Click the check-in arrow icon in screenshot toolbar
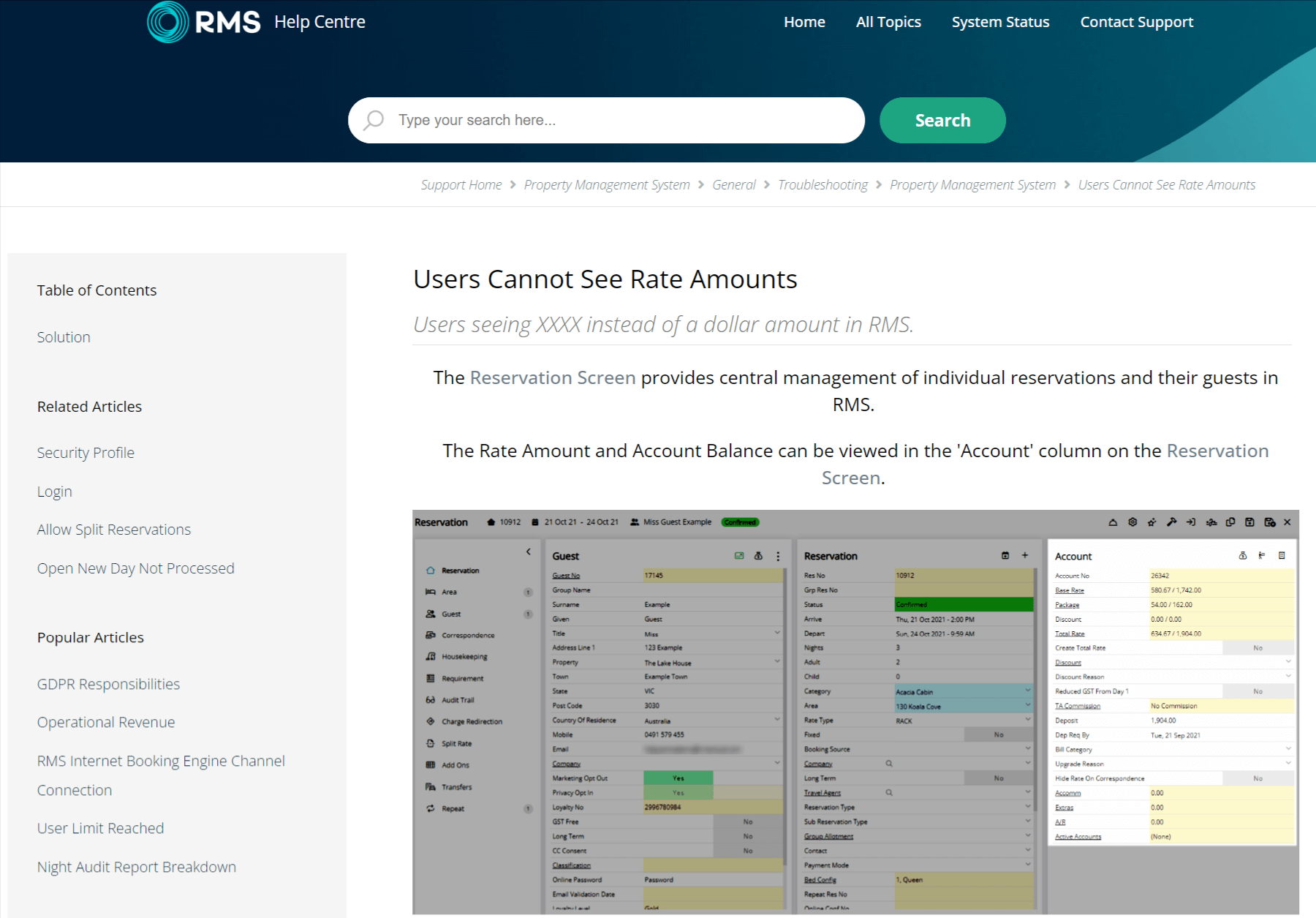Viewport: 1316px width, 918px height. click(1191, 522)
